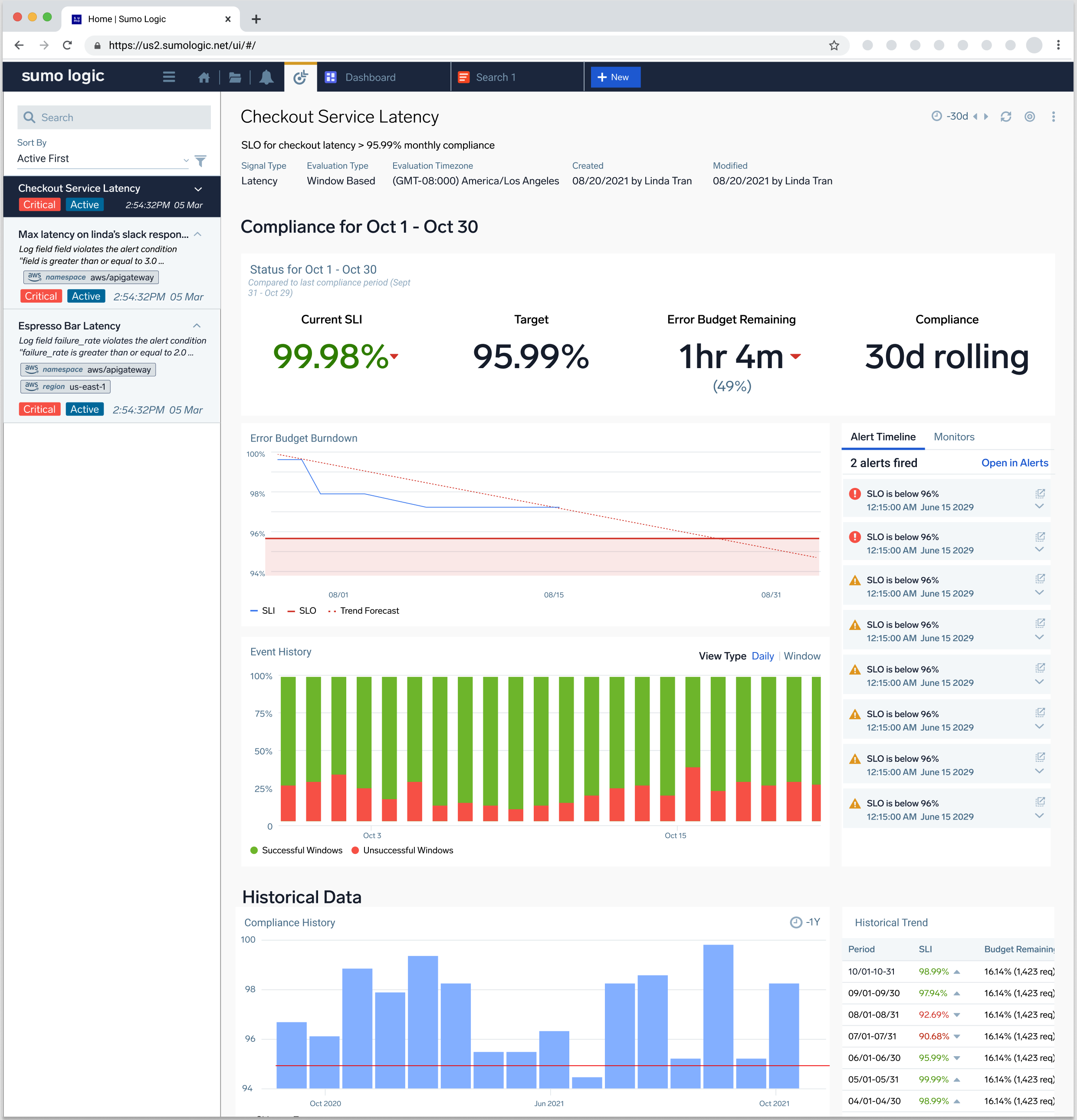1077x1120 pixels.
Task: Click the filter icon beside Sort By
Action: [x=200, y=161]
